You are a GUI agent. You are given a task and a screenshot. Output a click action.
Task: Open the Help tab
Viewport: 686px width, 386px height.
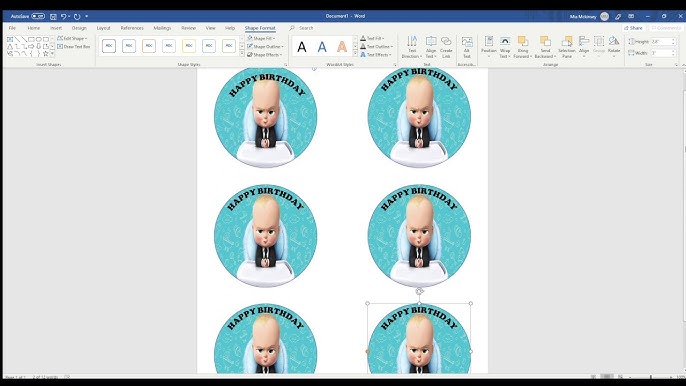point(230,28)
